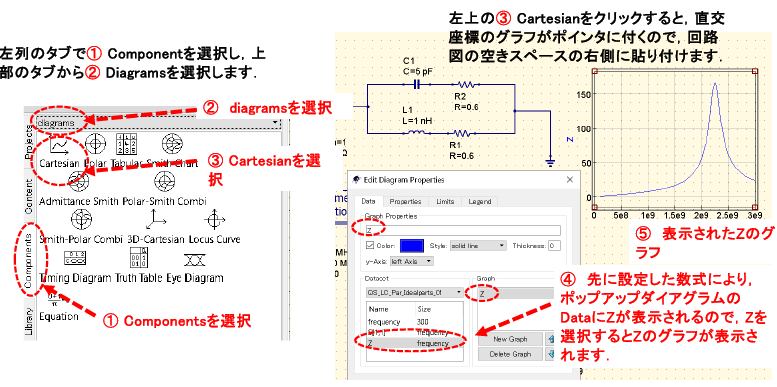
Task: Select the Admittance Smith diagram icon
Action: click(x=79, y=183)
